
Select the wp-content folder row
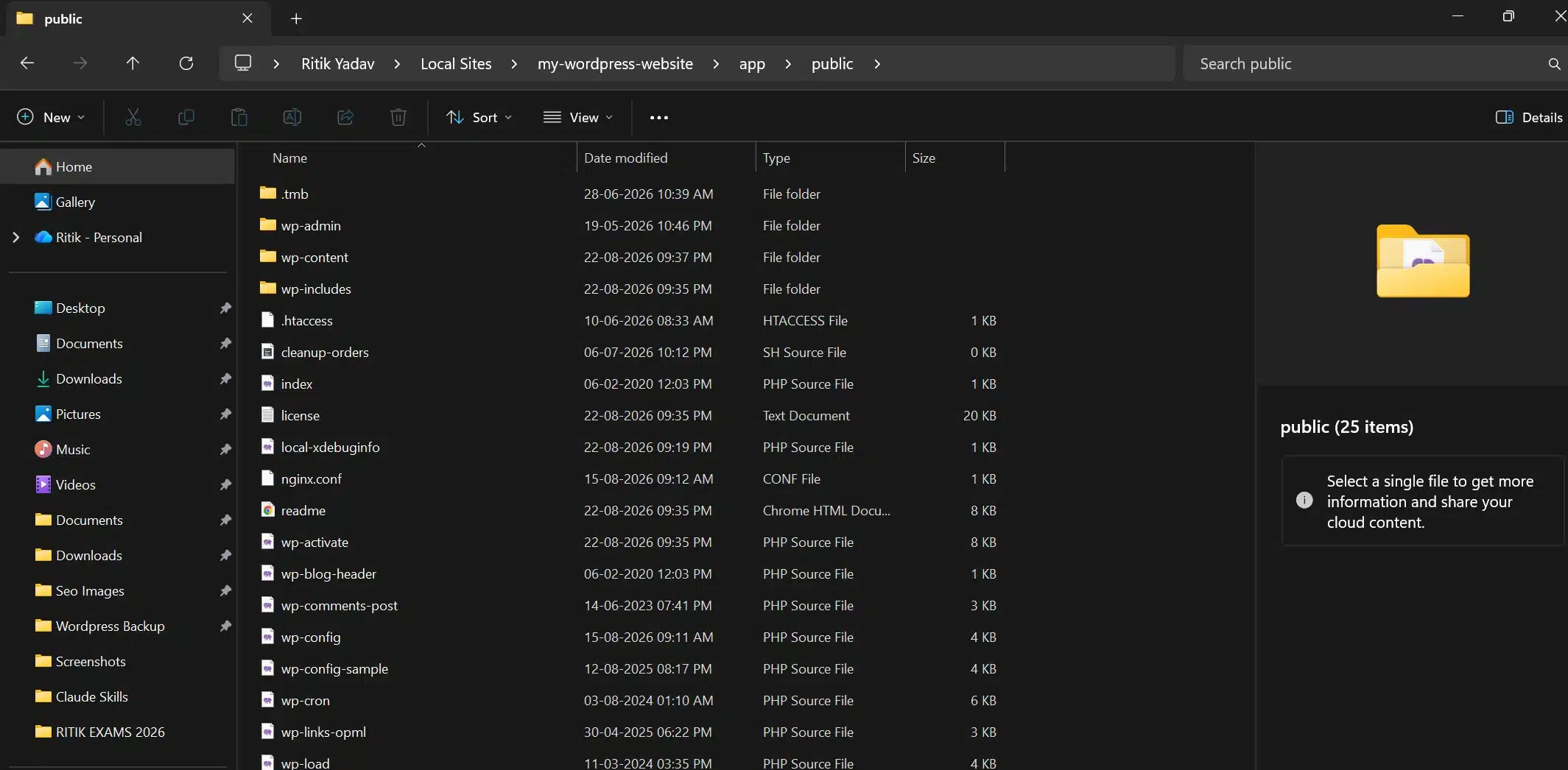pyautogui.click(x=630, y=258)
